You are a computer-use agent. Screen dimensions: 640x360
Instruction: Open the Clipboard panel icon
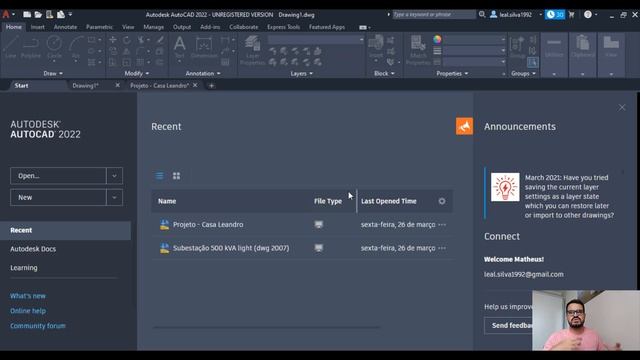coord(582,47)
